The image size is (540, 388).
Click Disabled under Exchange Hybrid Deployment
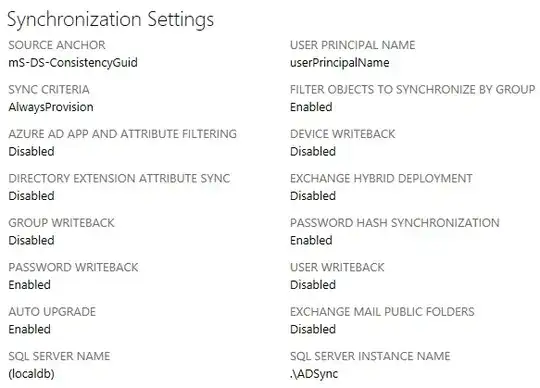tap(313, 196)
